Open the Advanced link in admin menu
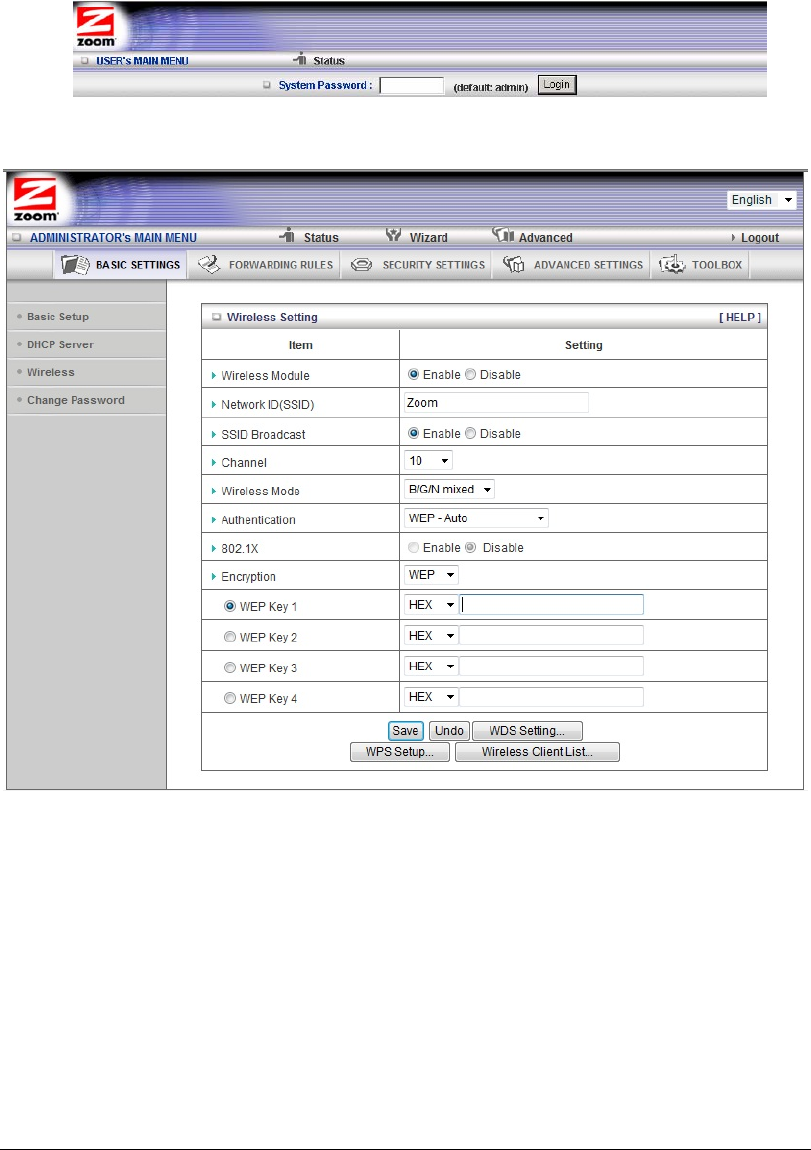Image resolution: width=811 pixels, height=1150 pixels. pos(546,238)
